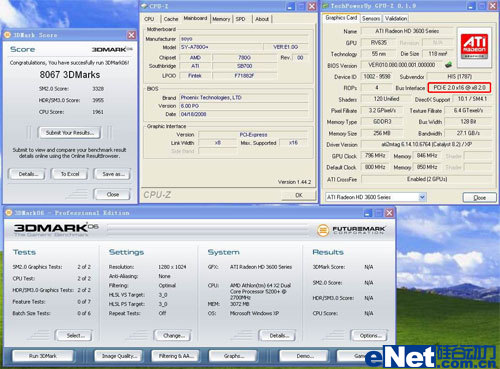Click the Close button in GPU-Z
Viewport: 500px width, 369px height.
click(479, 197)
